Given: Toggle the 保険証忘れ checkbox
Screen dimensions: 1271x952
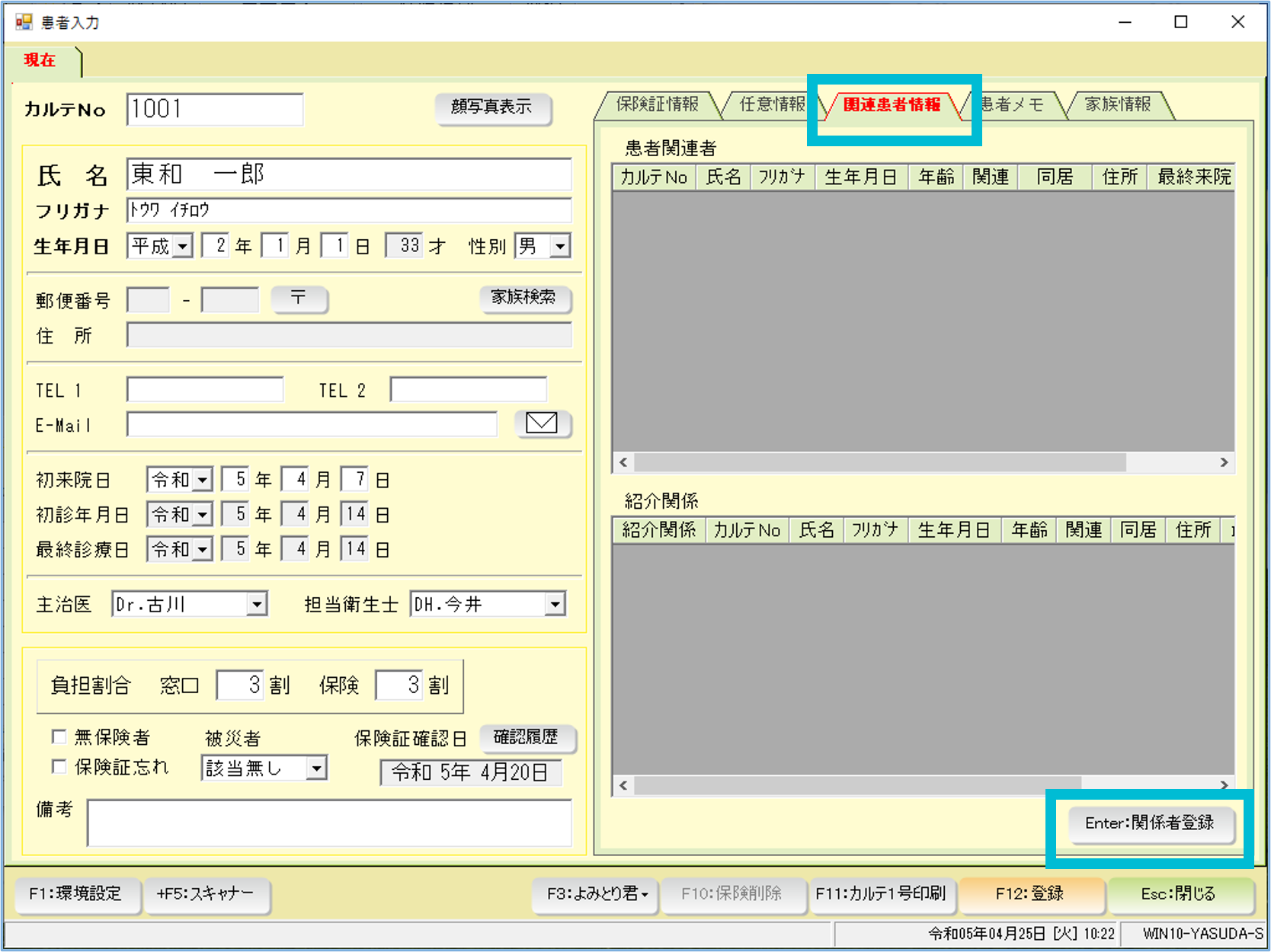Looking at the screenshot, I should pos(59,766).
